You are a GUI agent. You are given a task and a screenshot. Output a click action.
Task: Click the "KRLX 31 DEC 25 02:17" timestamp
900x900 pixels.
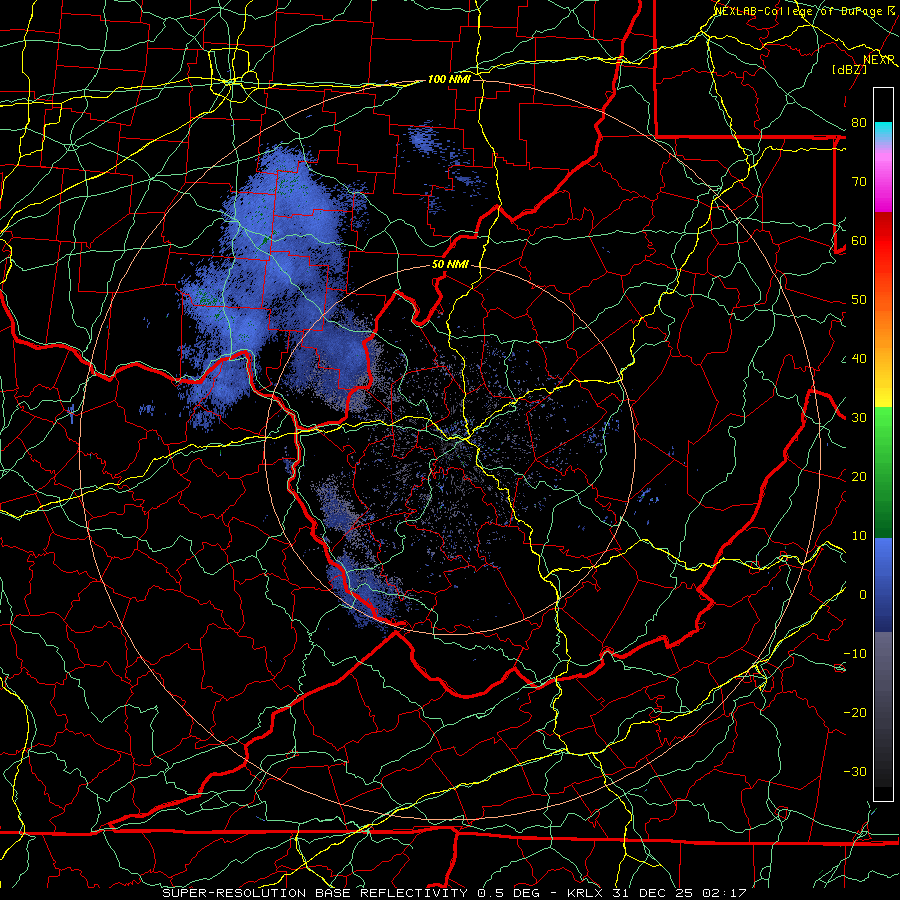pos(657,893)
